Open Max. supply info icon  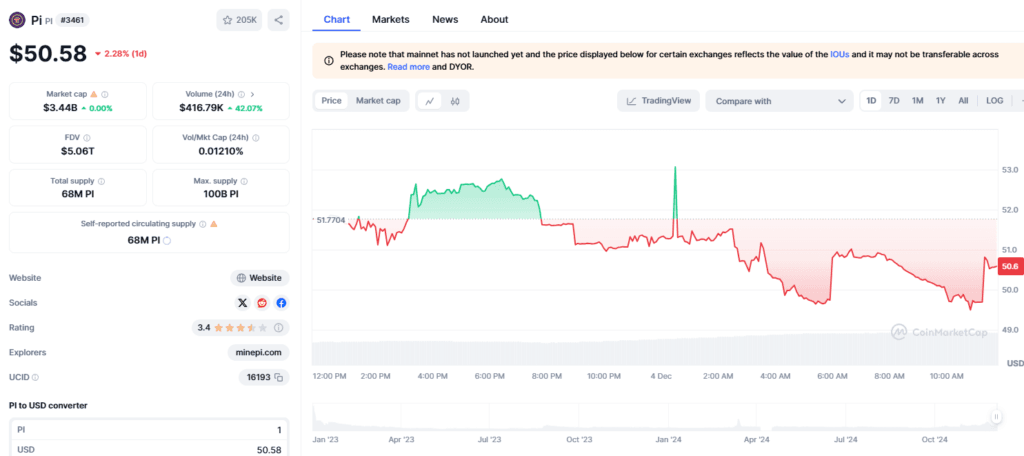coord(244,181)
